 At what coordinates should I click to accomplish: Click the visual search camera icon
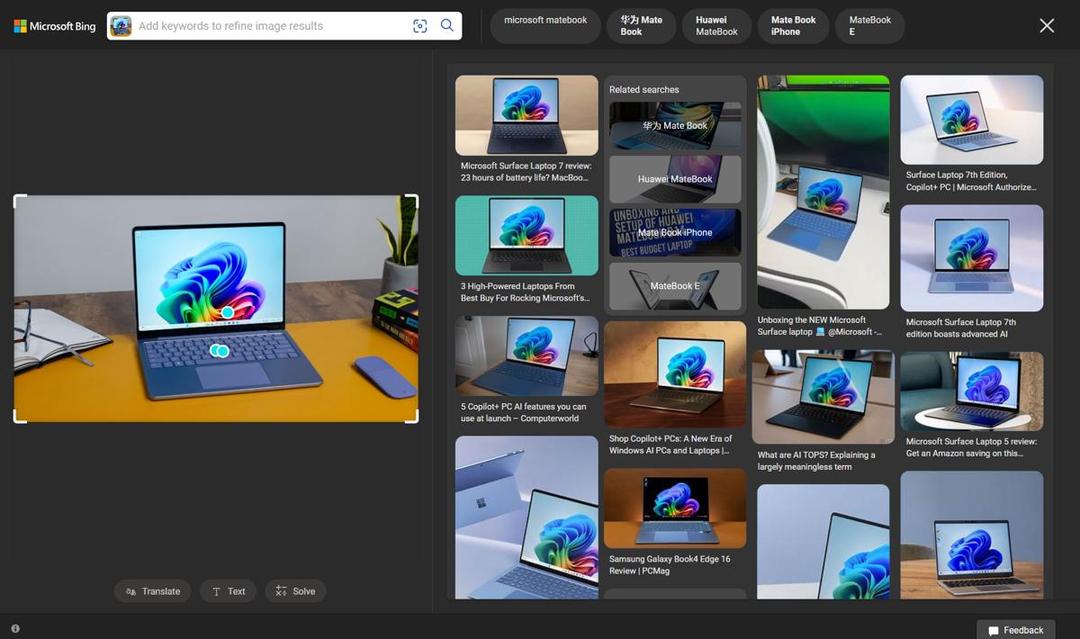tap(420, 25)
